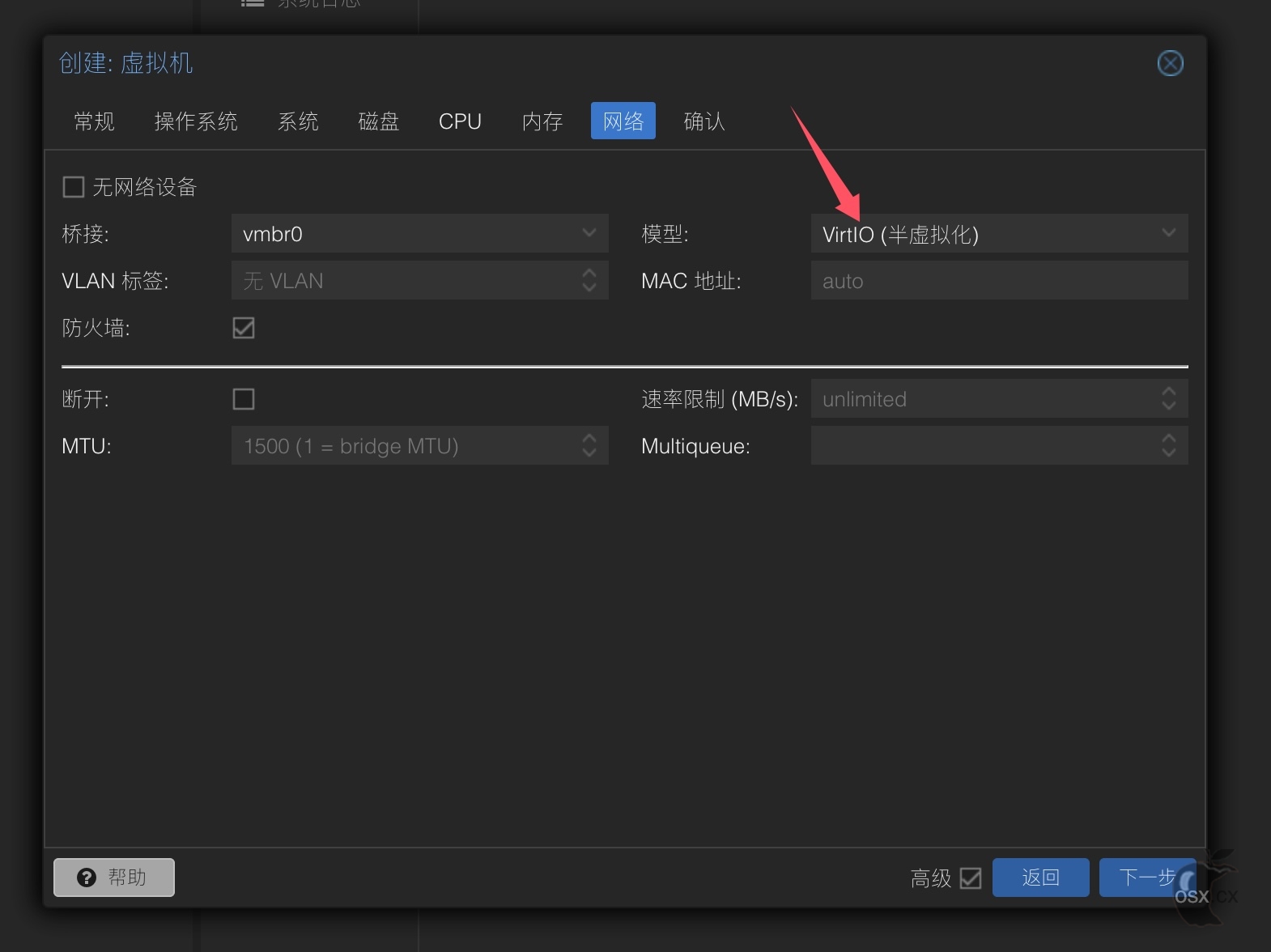
Task: Go to the CPU tab
Action: pyautogui.click(x=460, y=121)
